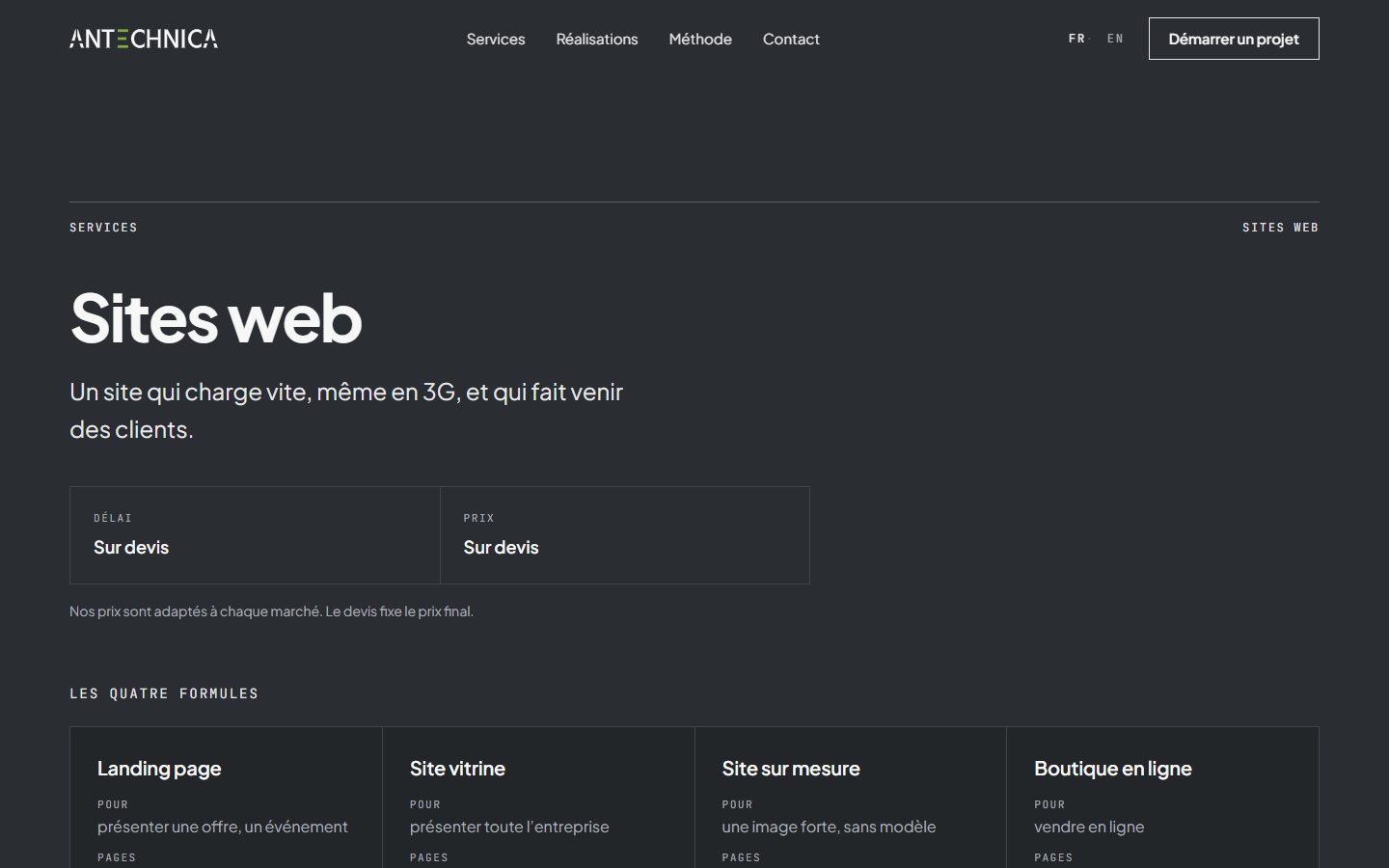Click the Délai Sur devis box
The width and height of the screenshot is (1389, 868).
click(x=255, y=535)
